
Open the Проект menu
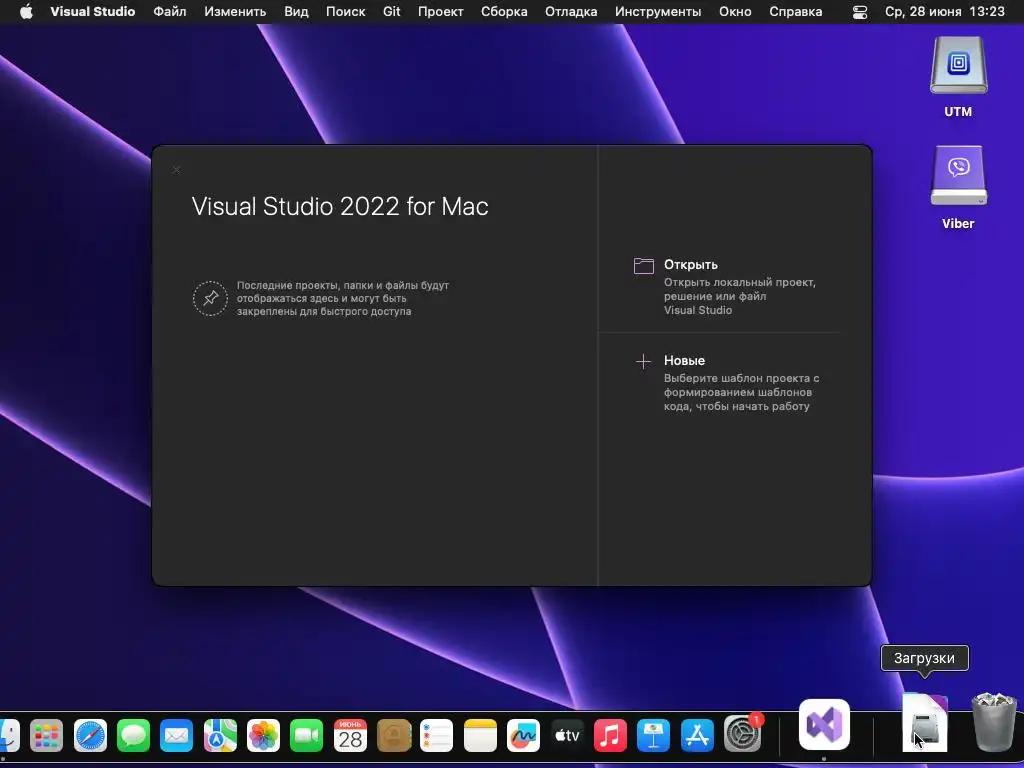coord(441,11)
